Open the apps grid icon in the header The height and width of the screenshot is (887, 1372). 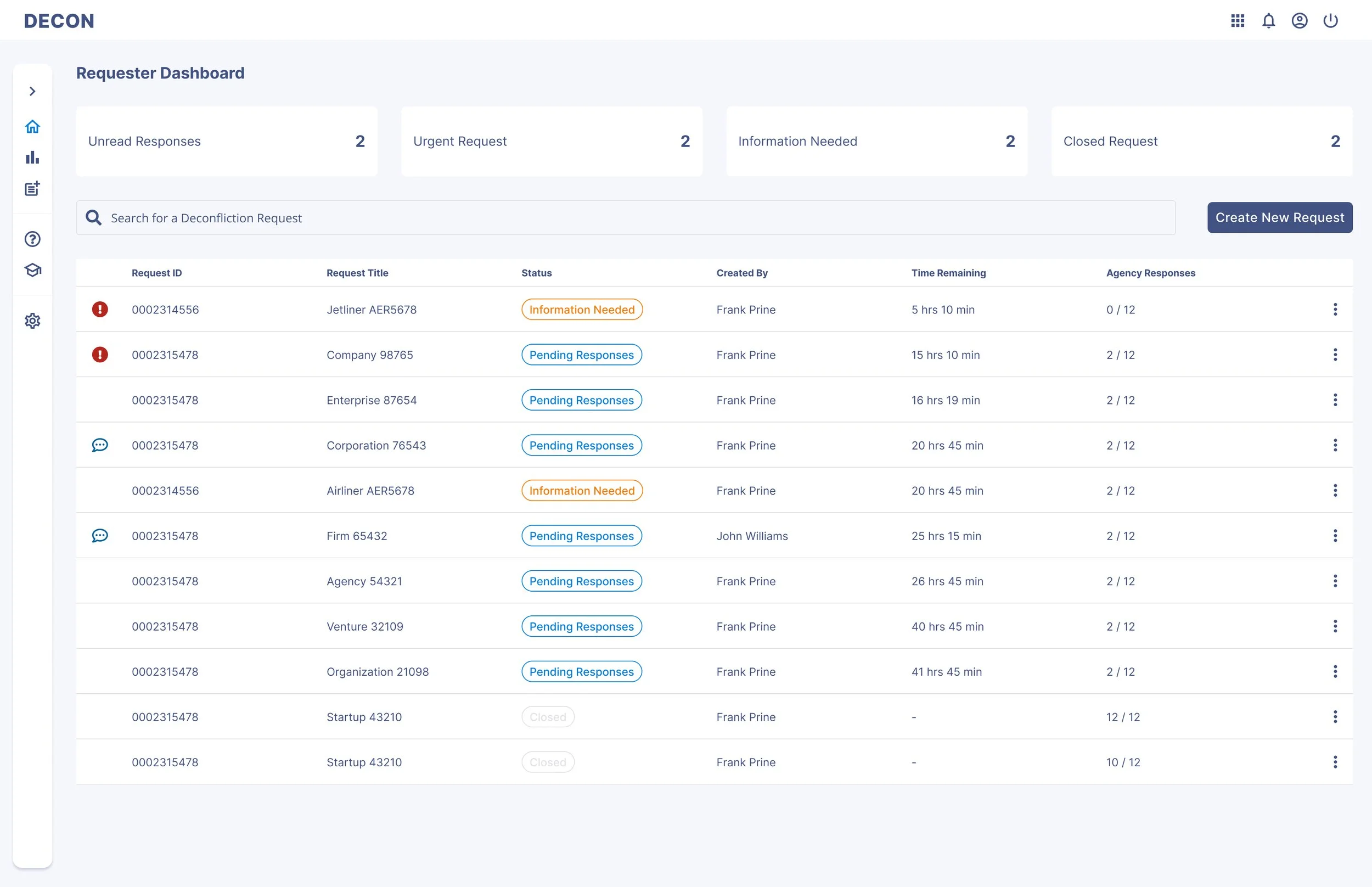1238,21
